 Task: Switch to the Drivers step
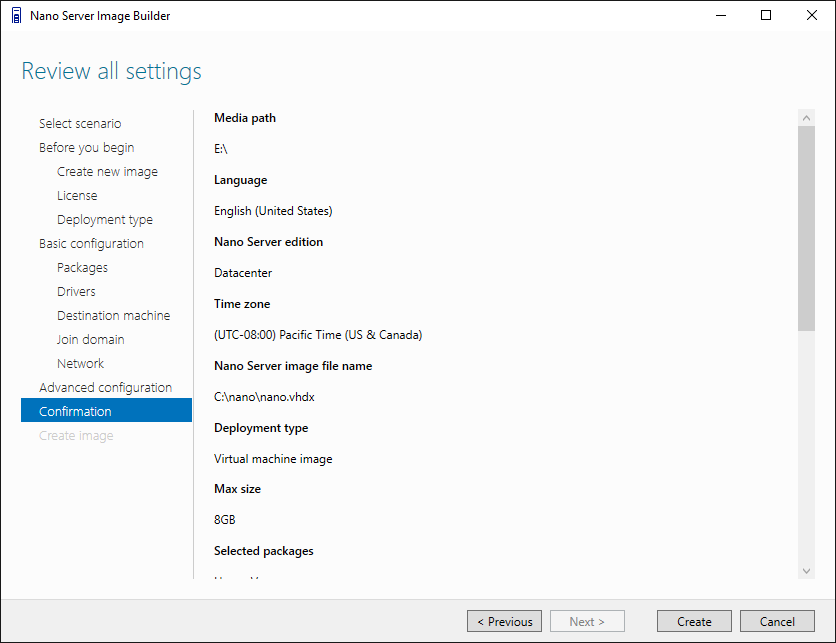76,292
